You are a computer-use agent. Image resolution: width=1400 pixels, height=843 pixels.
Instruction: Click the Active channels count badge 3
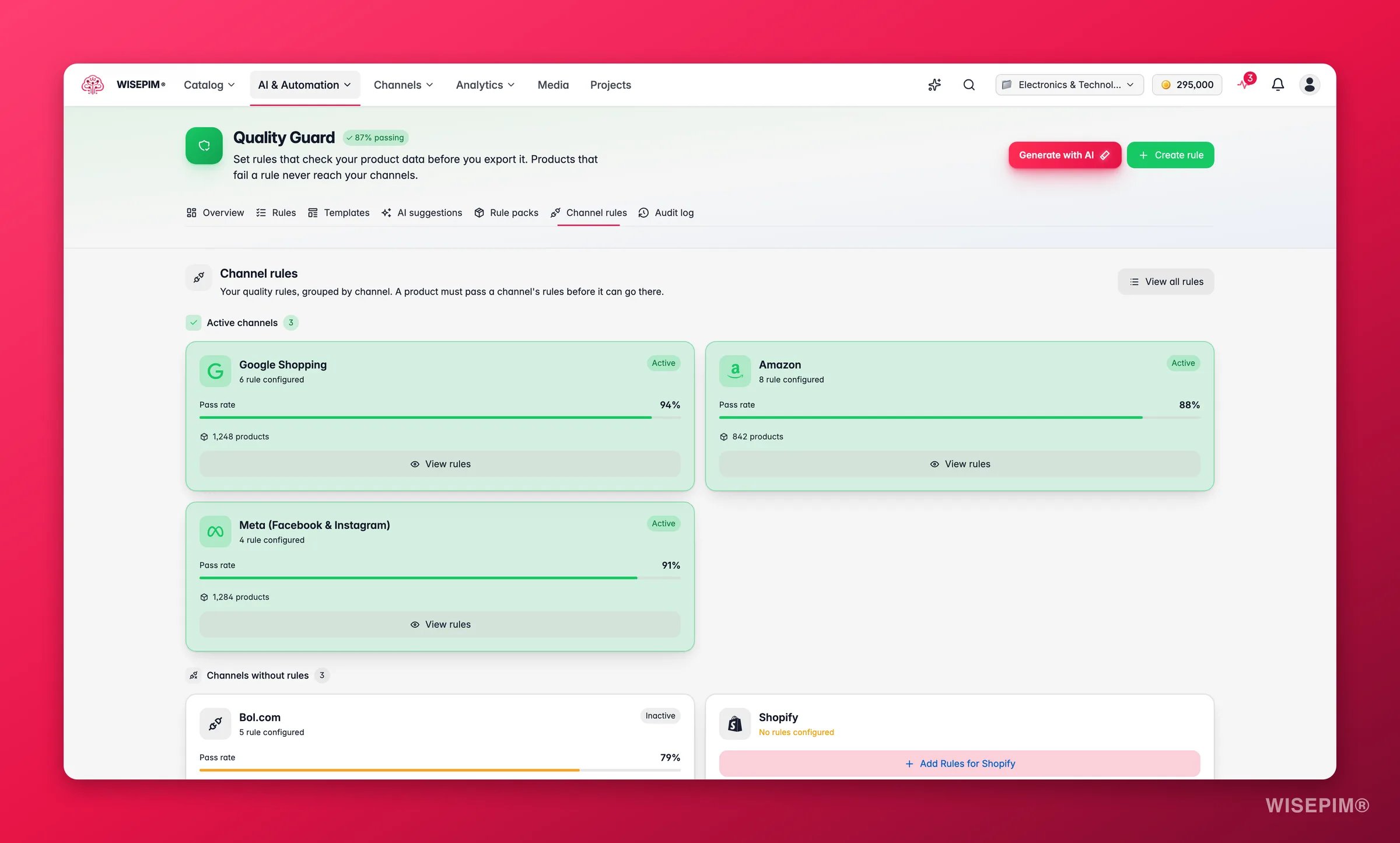[291, 323]
